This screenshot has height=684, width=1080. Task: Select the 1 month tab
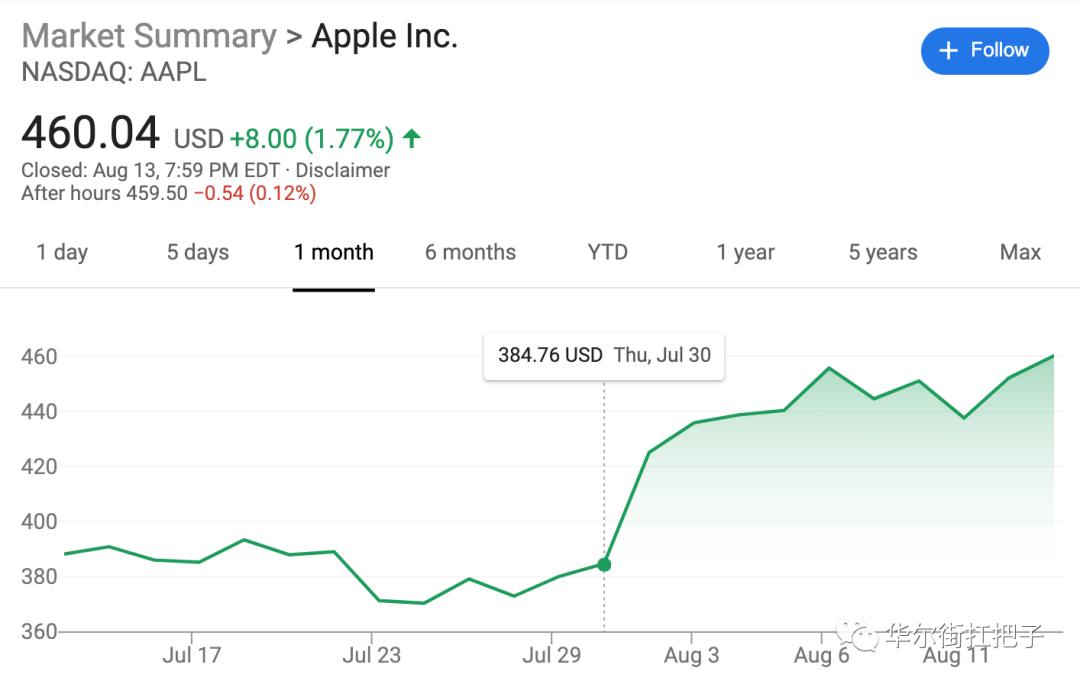coord(334,253)
